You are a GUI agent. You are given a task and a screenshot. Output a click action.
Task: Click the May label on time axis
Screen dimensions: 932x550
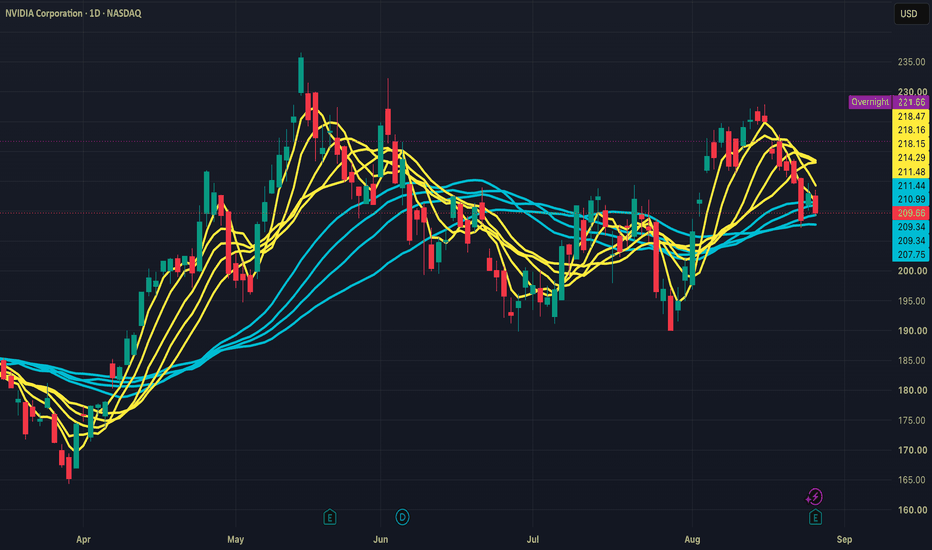coord(235,539)
